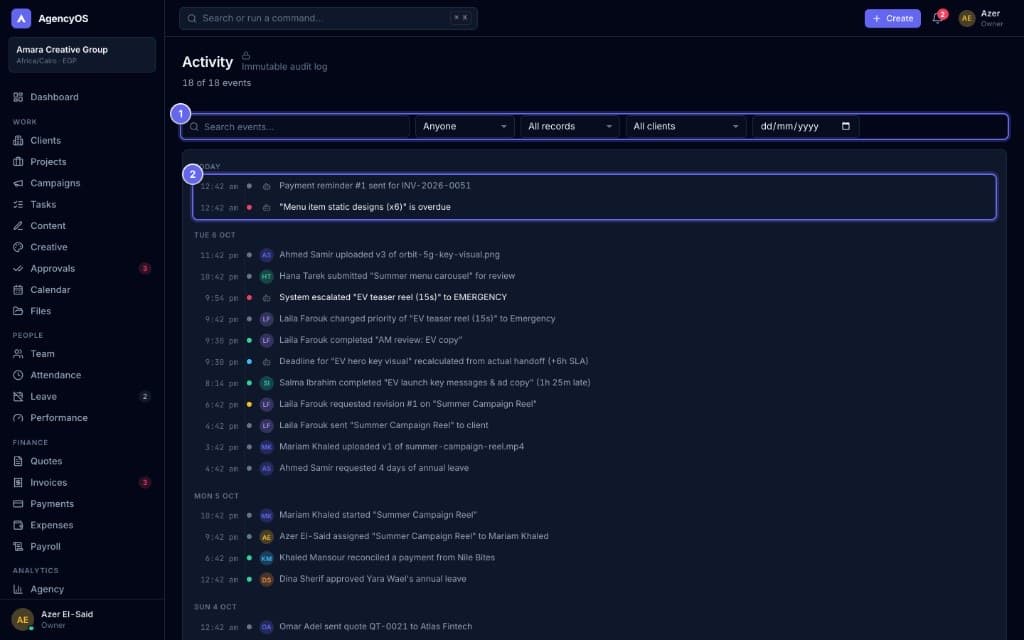This screenshot has height=640, width=1024.
Task: Click Salma Ibrahim completed EV launch event
Action: pos(594,383)
